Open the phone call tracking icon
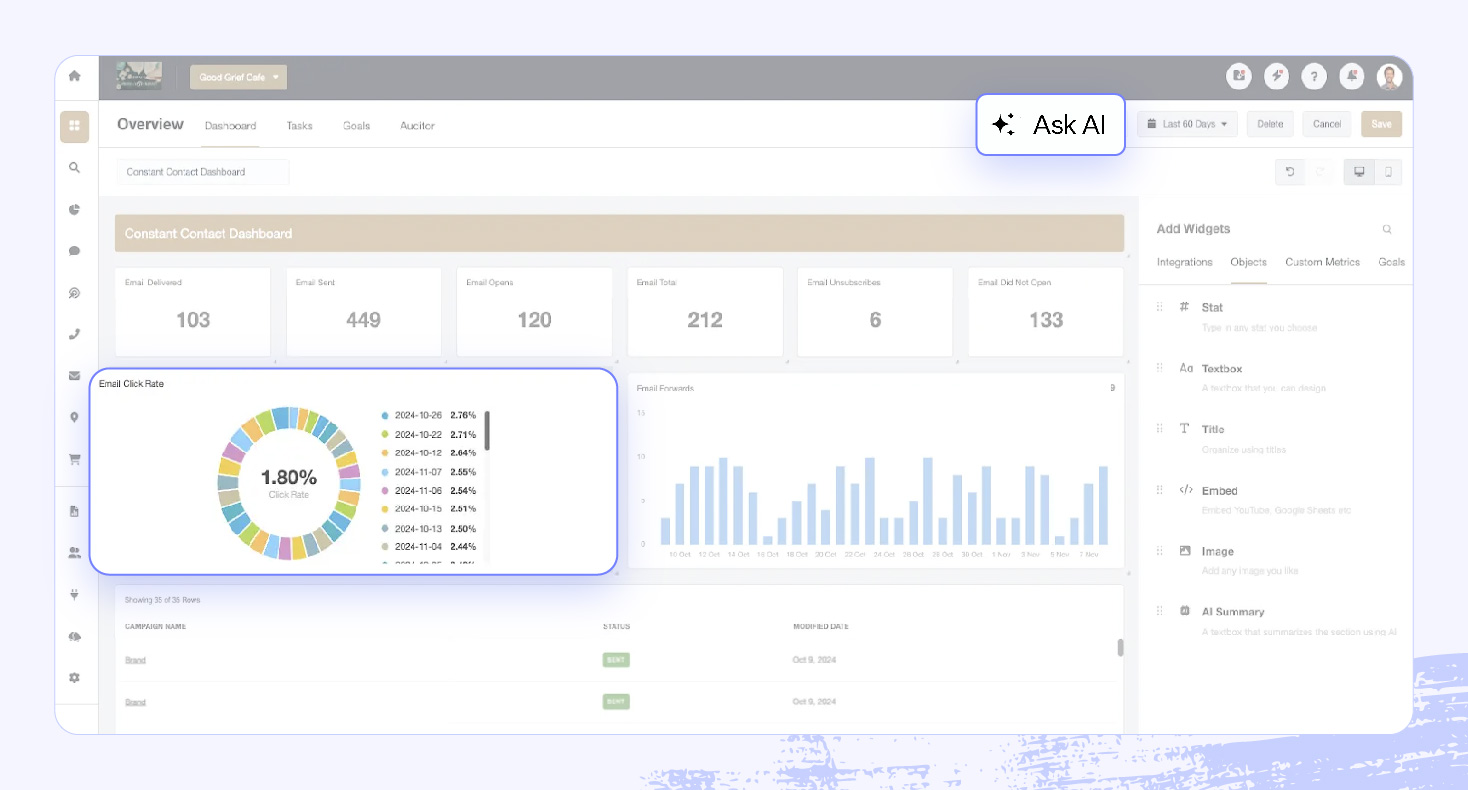This screenshot has width=1468, height=790. pos(74,334)
